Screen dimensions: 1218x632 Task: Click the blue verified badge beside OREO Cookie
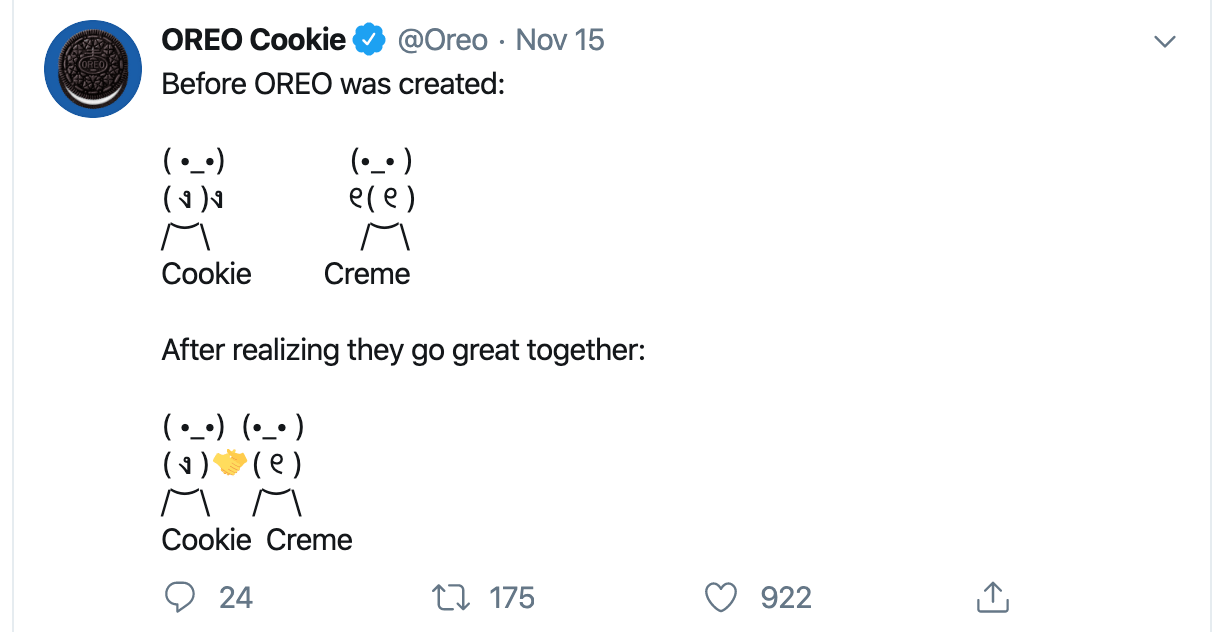pos(370,39)
